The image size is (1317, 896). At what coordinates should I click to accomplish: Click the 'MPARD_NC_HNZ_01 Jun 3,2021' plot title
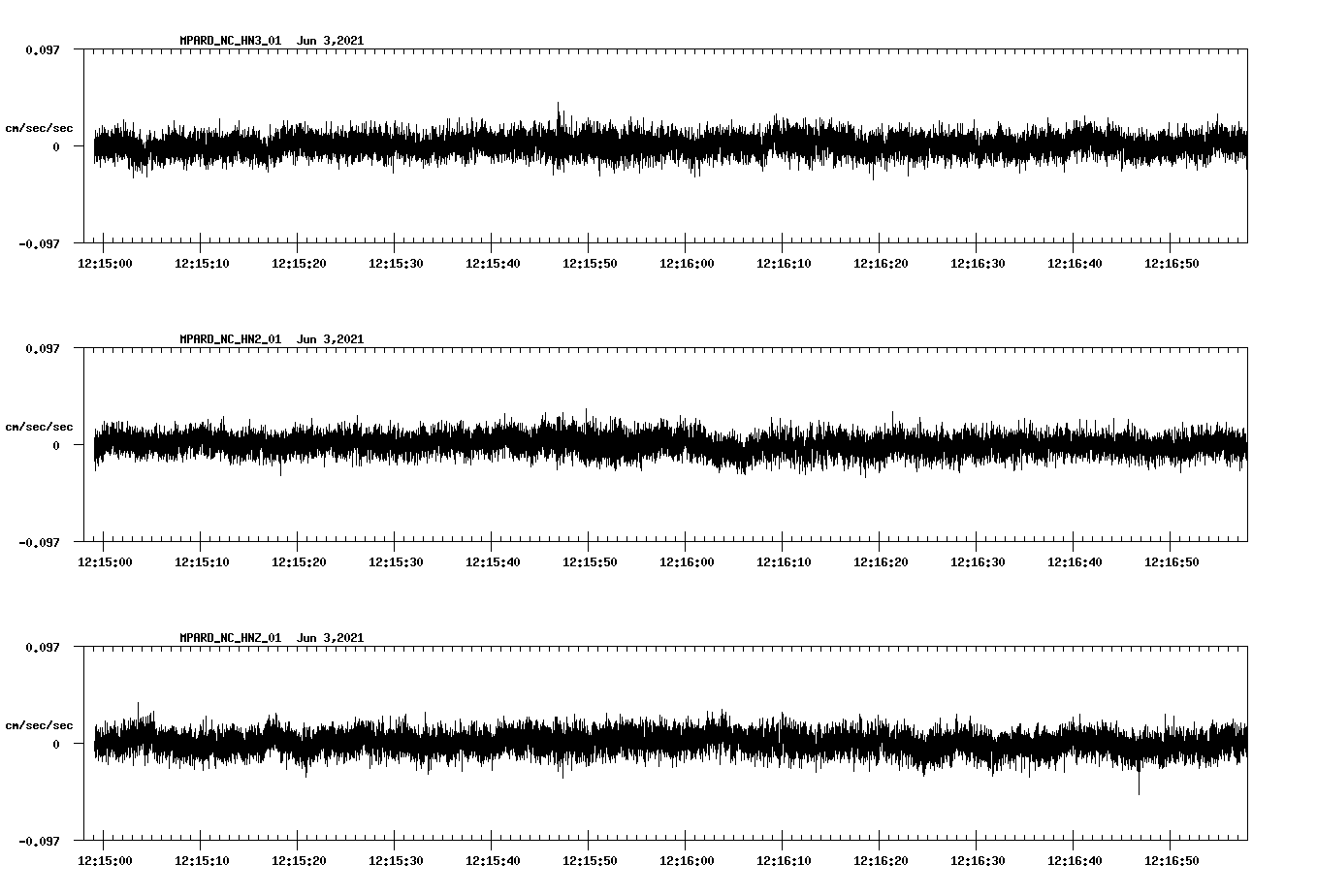click(x=272, y=638)
